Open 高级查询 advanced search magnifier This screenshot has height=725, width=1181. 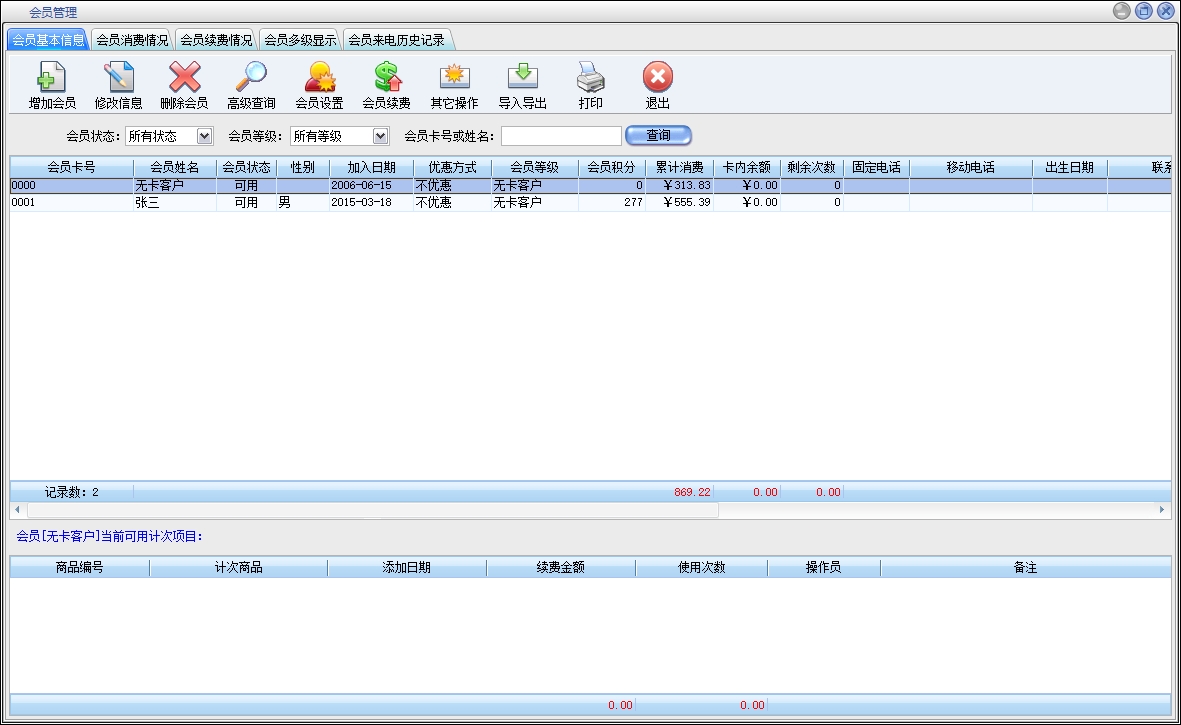coord(251,78)
